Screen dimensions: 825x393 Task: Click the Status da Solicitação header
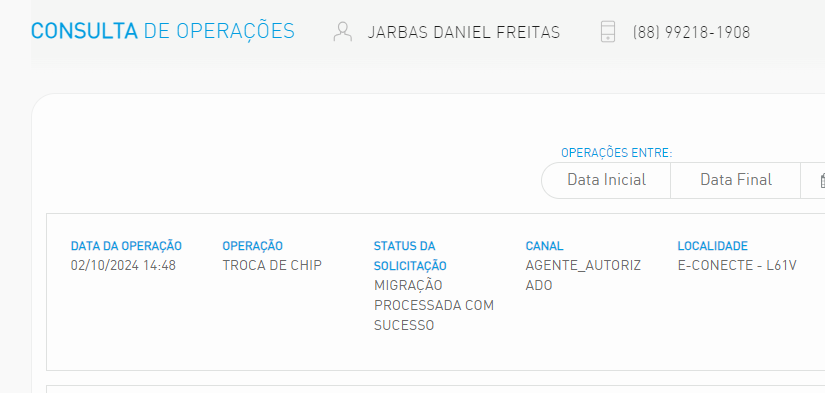coord(410,256)
